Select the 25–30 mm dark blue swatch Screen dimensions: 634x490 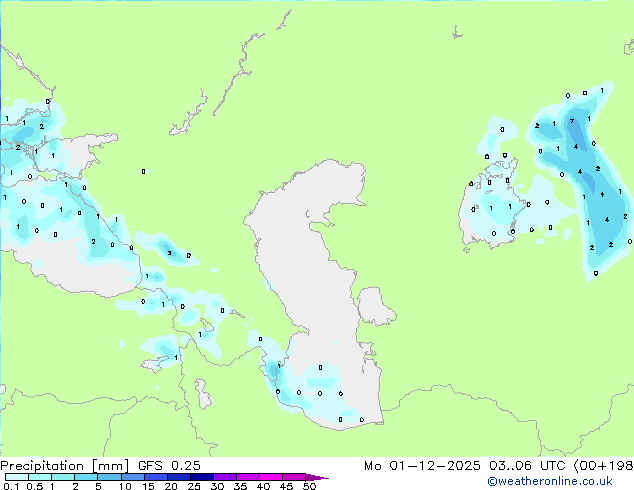(x=201, y=477)
